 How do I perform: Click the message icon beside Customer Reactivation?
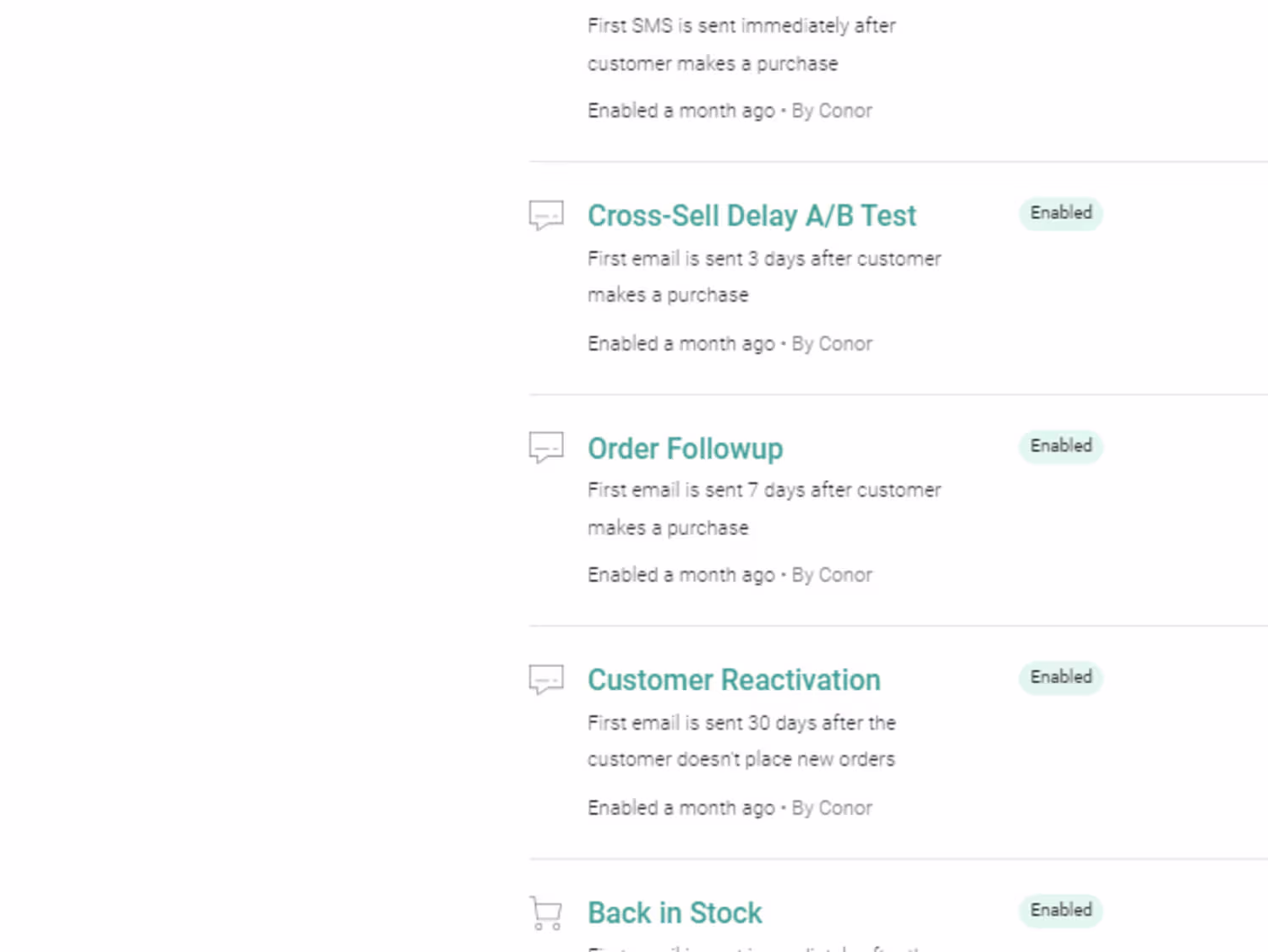pyautogui.click(x=546, y=679)
